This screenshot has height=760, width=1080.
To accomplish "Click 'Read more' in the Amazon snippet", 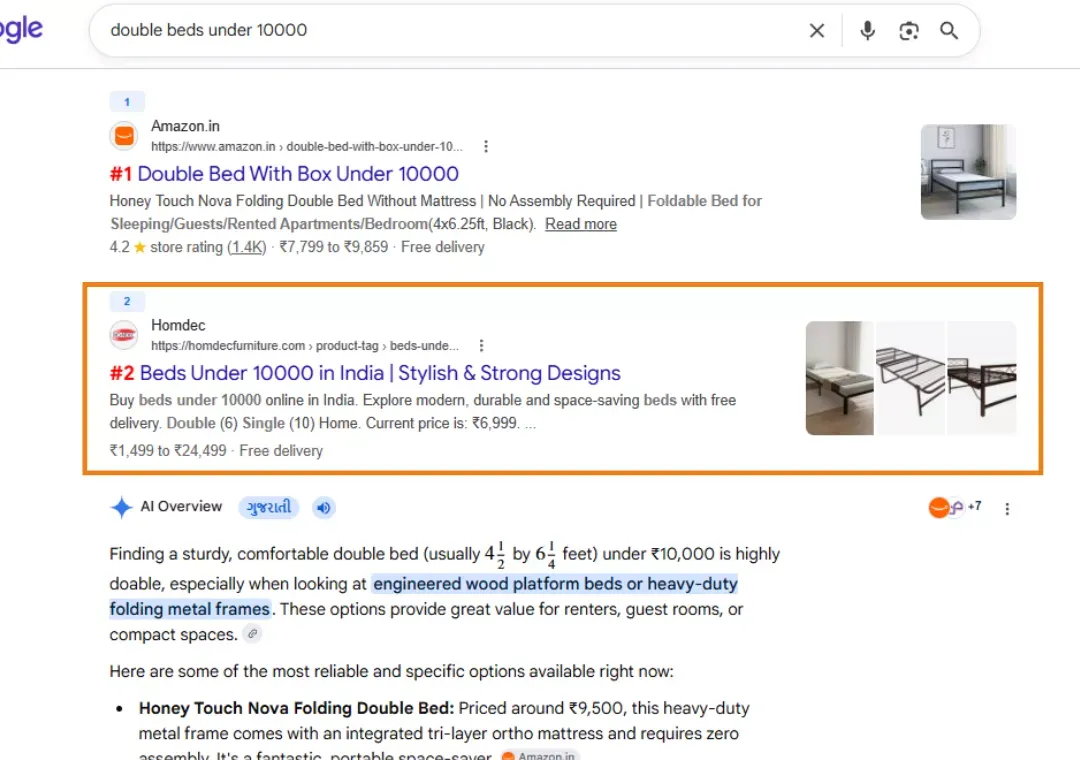I will pos(581,224).
